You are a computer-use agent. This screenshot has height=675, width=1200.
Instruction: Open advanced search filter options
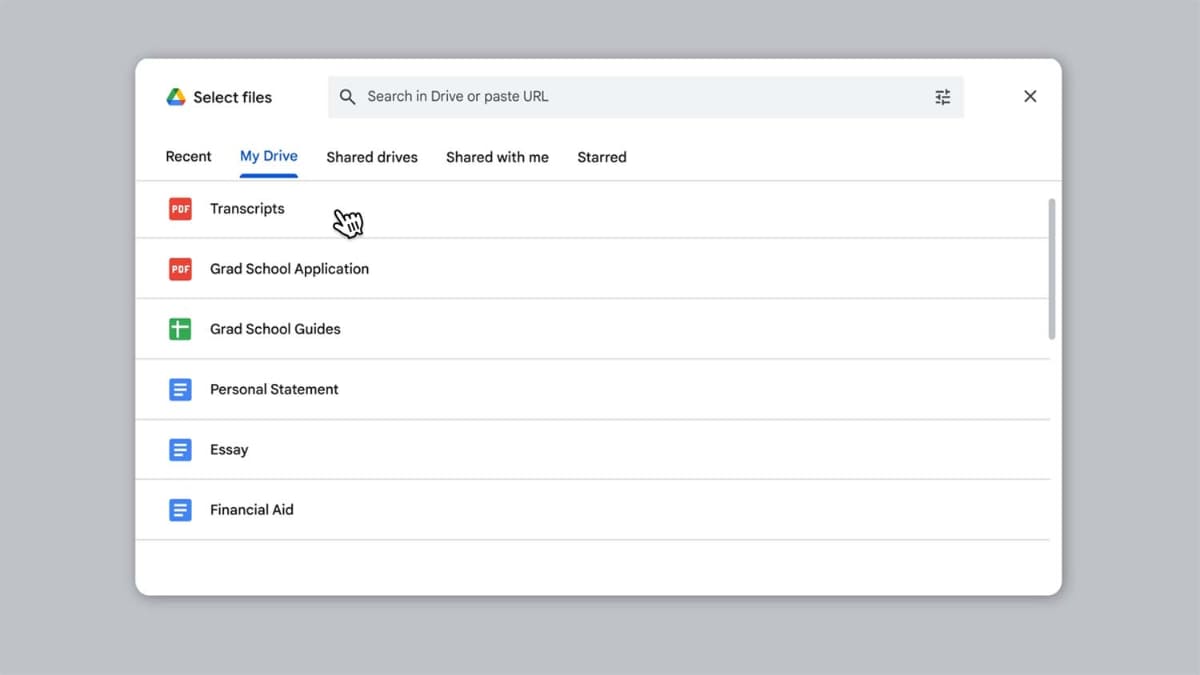[x=942, y=97]
